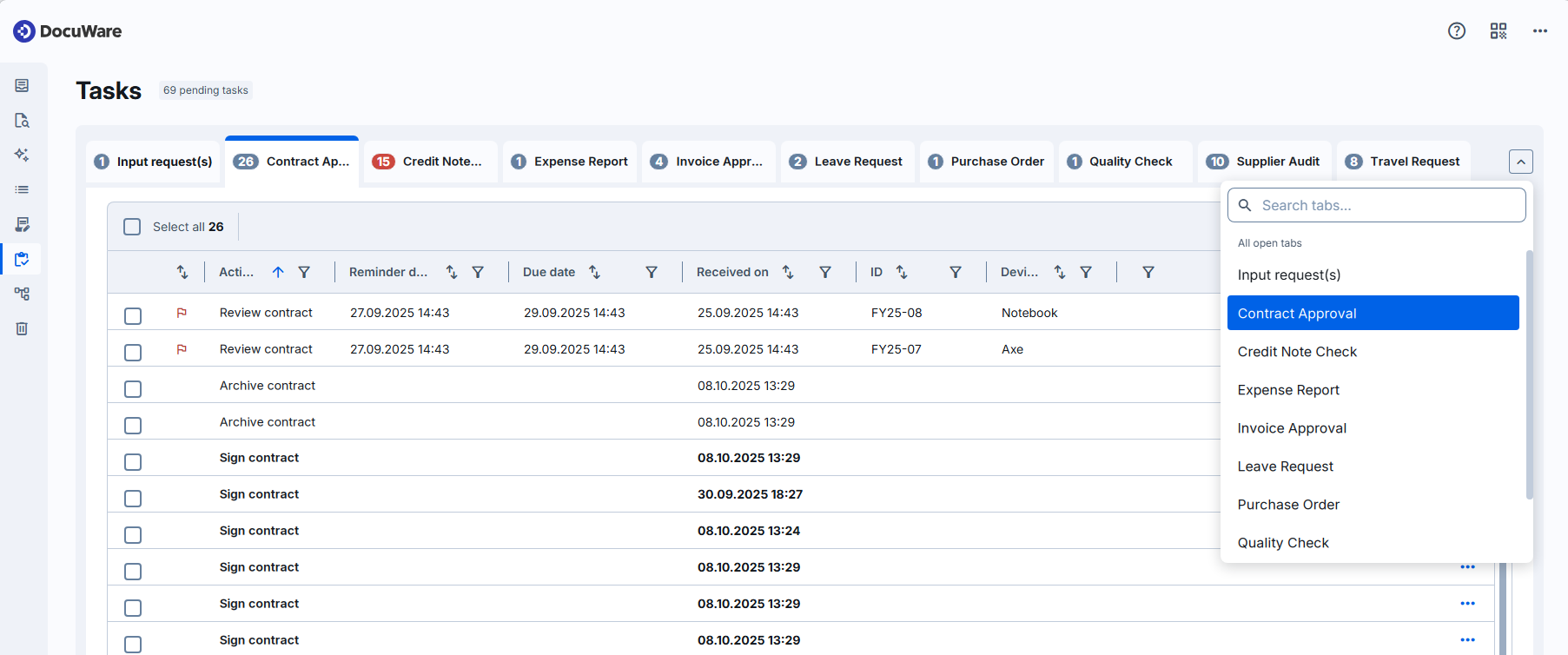Open the help question mark icon
The image size is (1568, 655).
pos(1457,31)
